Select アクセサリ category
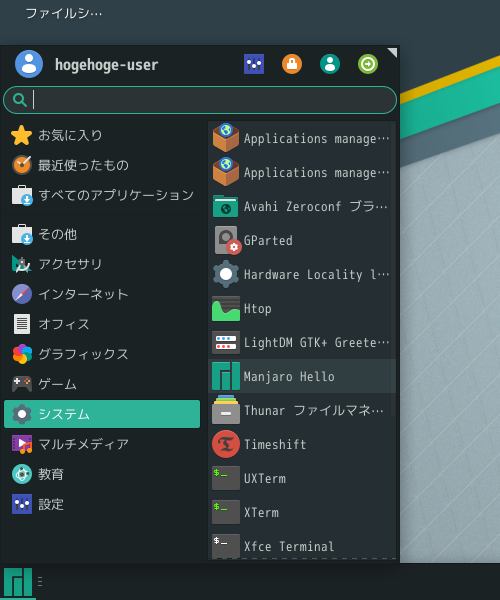This screenshot has height=600, width=500. pyautogui.click(x=102, y=264)
